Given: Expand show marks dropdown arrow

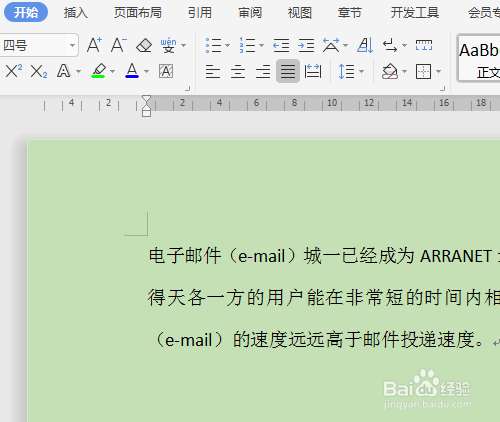Looking at the screenshot, I should (404, 45).
